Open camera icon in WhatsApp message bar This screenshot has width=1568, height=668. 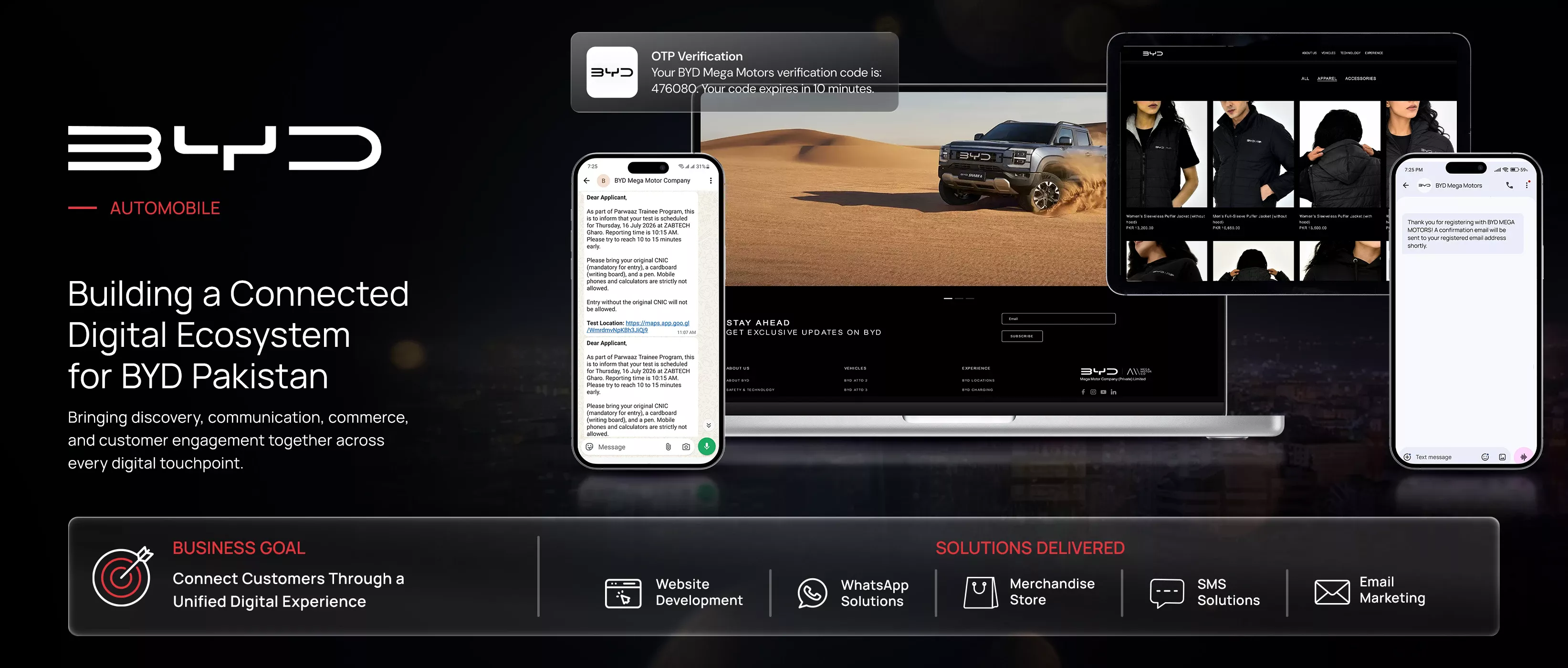pyautogui.click(x=686, y=447)
